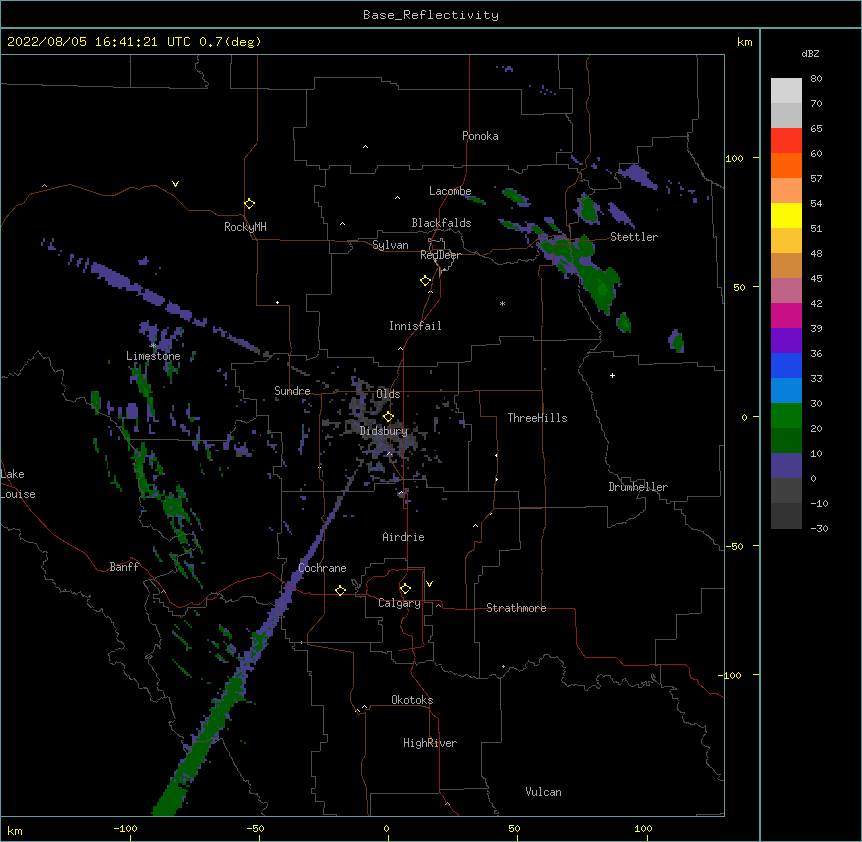Click the Banff label
This screenshot has height=842, width=862.
click(x=124, y=567)
